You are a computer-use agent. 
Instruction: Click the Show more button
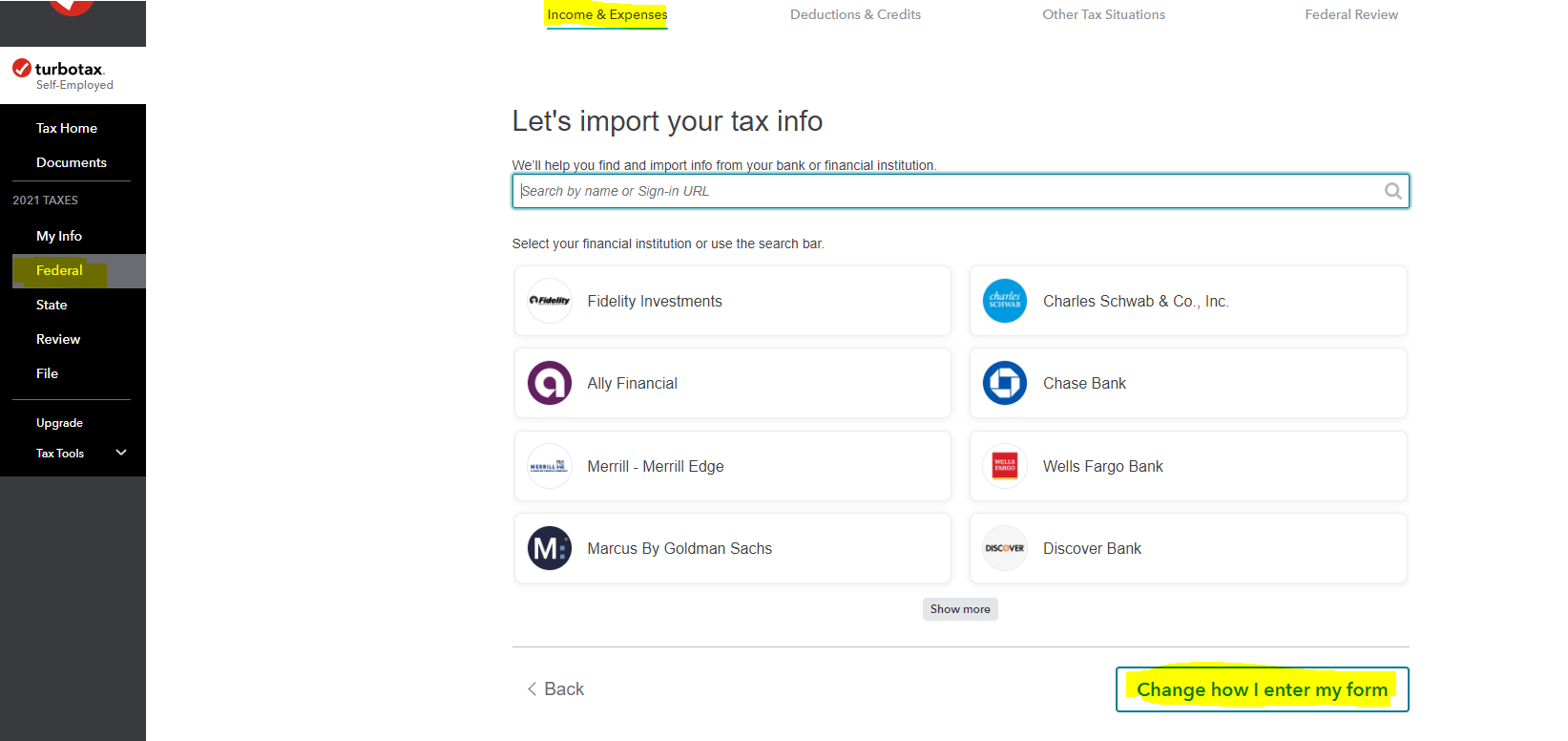(960, 609)
